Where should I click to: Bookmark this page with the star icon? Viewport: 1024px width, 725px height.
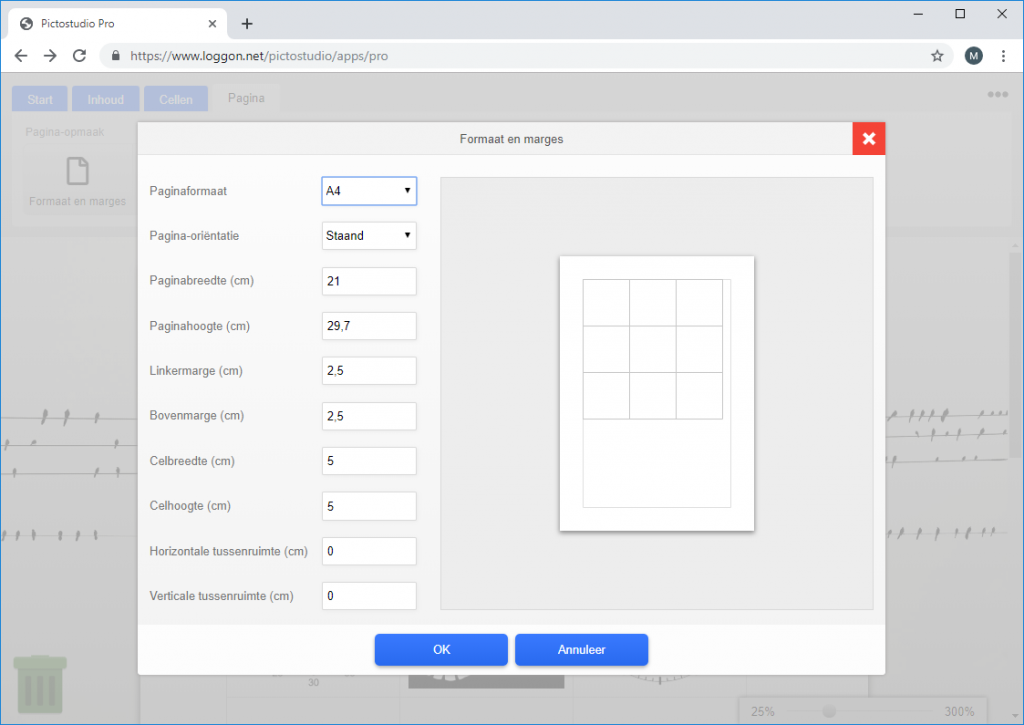point(937,56)
